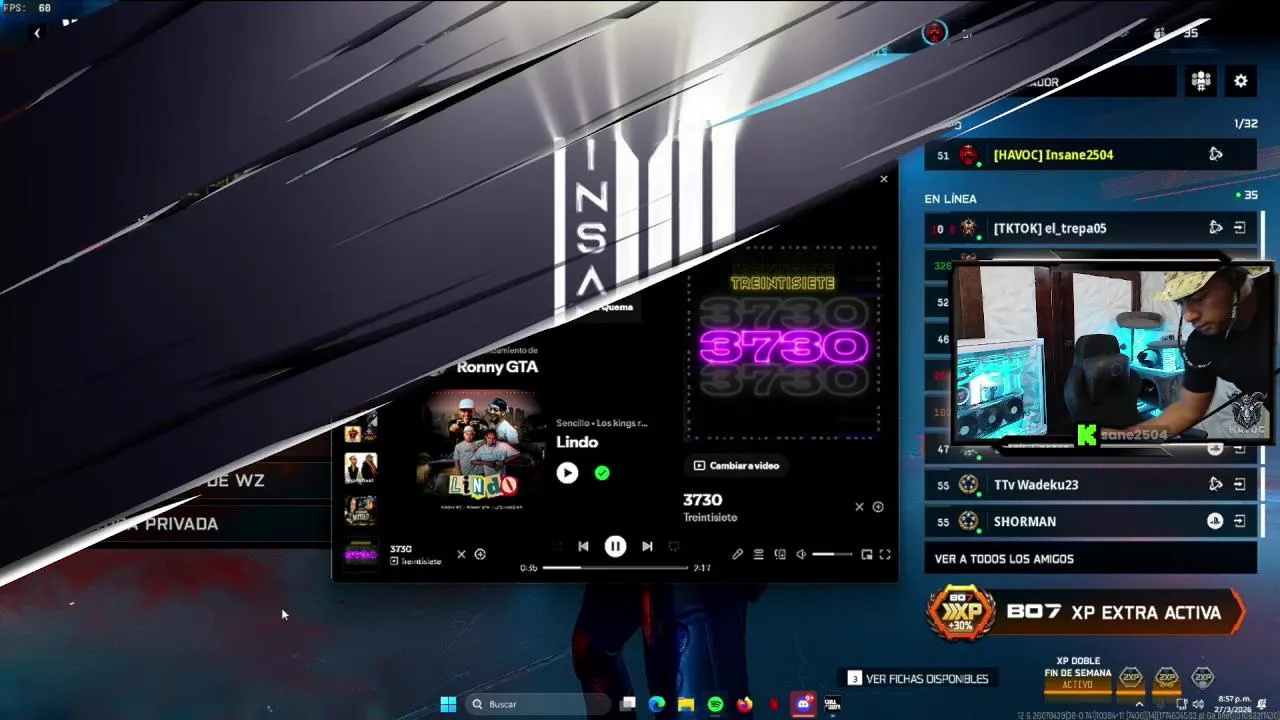Open Firefox from the taskbar
Screen dimensions: 1280x720
[744, 704]
